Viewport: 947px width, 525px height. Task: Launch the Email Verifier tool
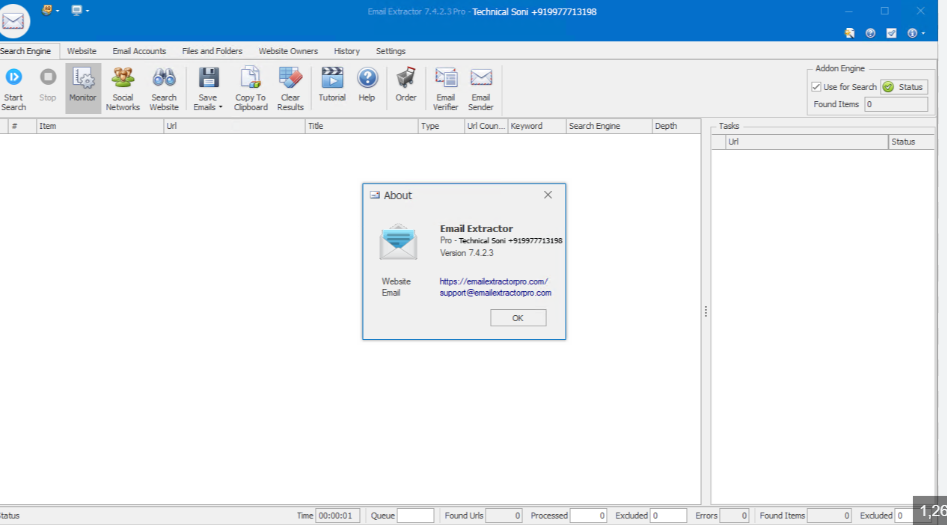point(446,89)
